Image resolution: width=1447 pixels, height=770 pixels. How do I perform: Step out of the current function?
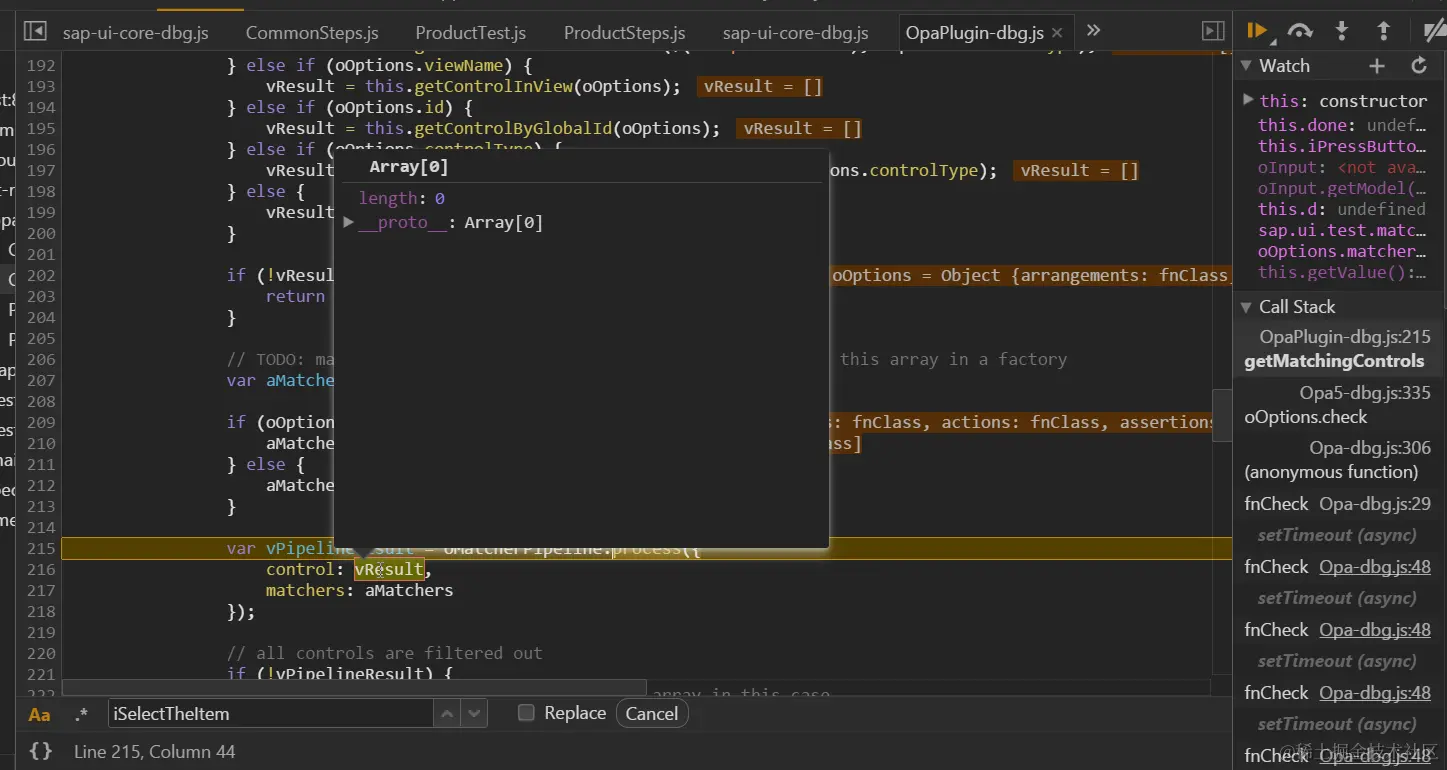point(1384,32)
